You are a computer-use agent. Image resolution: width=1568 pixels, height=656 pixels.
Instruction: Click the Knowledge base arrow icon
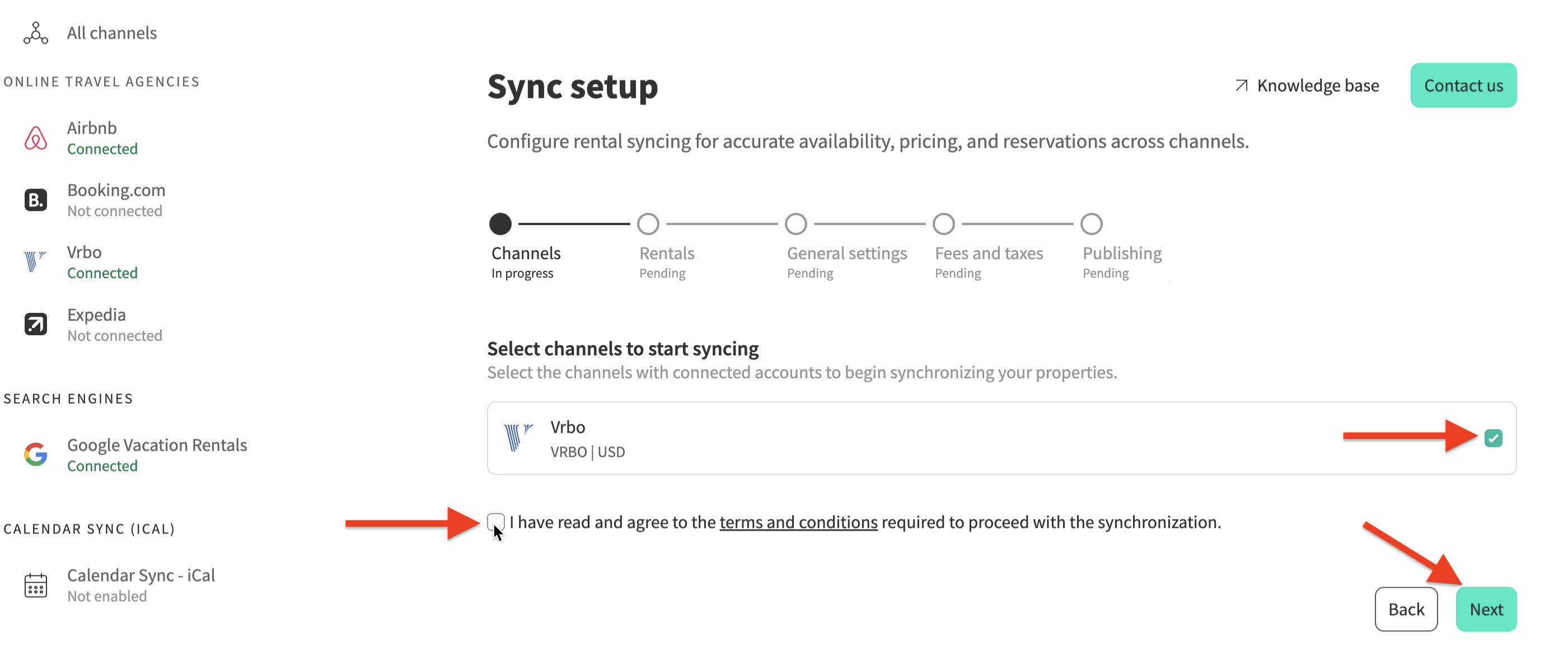(x=1241, y=86)
